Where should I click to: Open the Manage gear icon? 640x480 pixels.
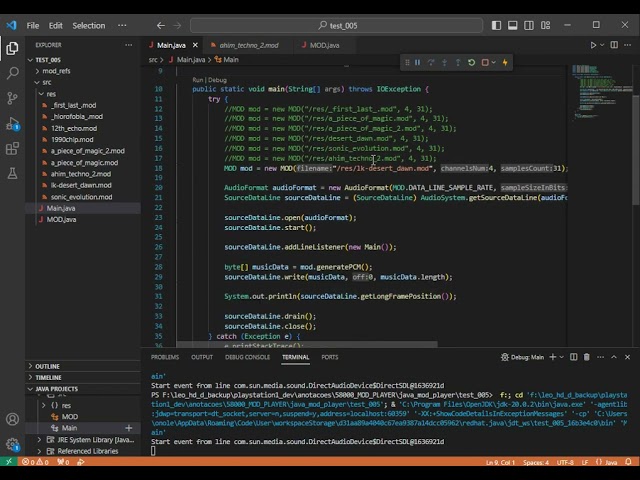[12, 444]
